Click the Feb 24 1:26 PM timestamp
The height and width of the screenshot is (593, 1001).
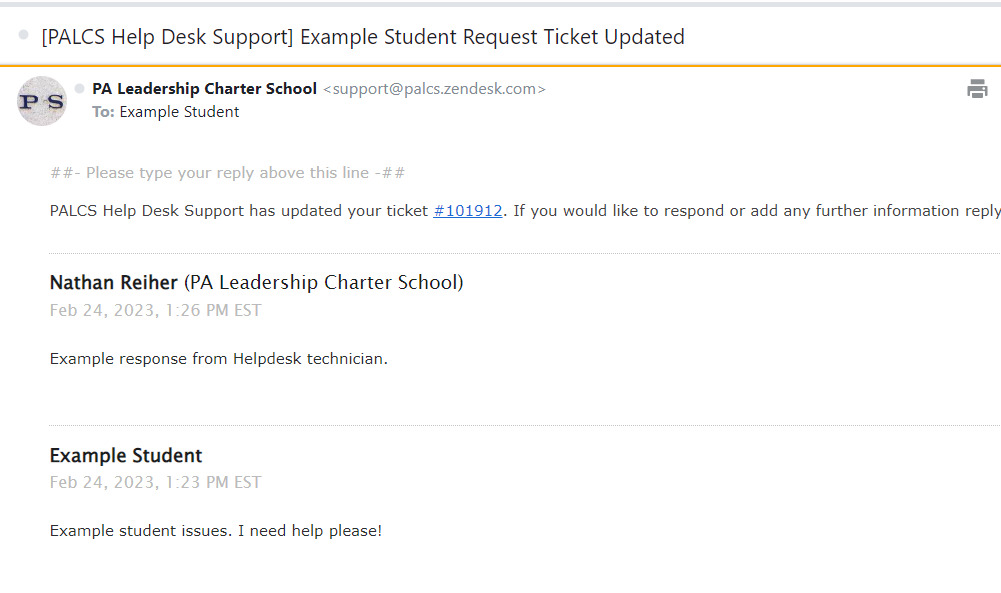155,310
